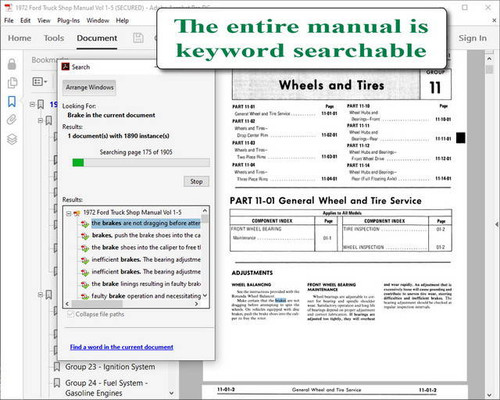Image resolution: width=500 pixels, height=400 pixels.
Task: Click the save floppy disk toolbar icon
Action: pos(138,38)
